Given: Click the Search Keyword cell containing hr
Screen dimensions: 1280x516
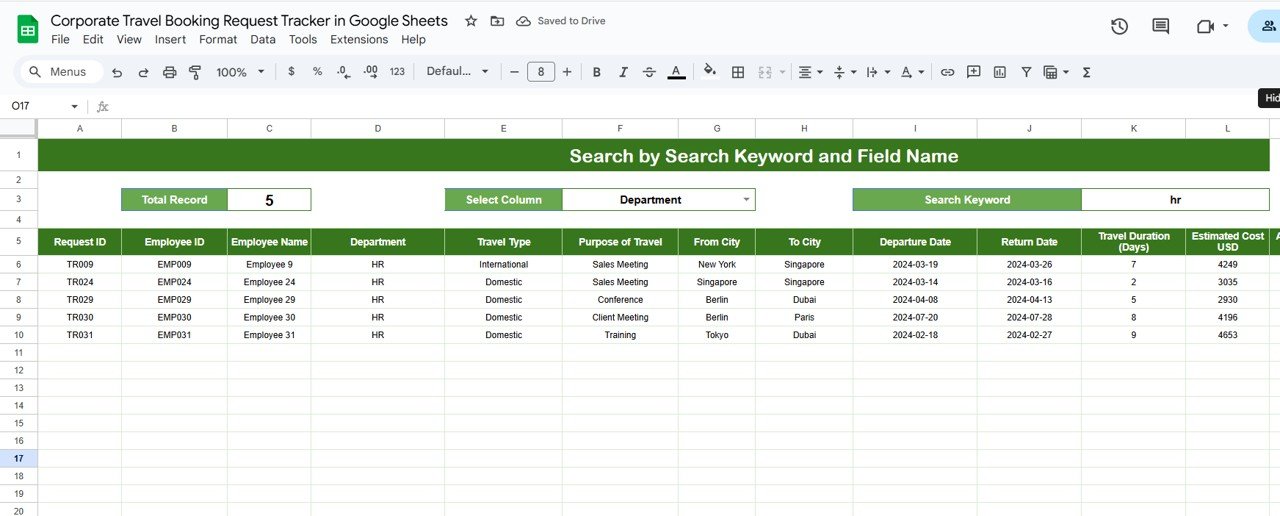Looking at the screenshot, I should tap(1175, 200).
